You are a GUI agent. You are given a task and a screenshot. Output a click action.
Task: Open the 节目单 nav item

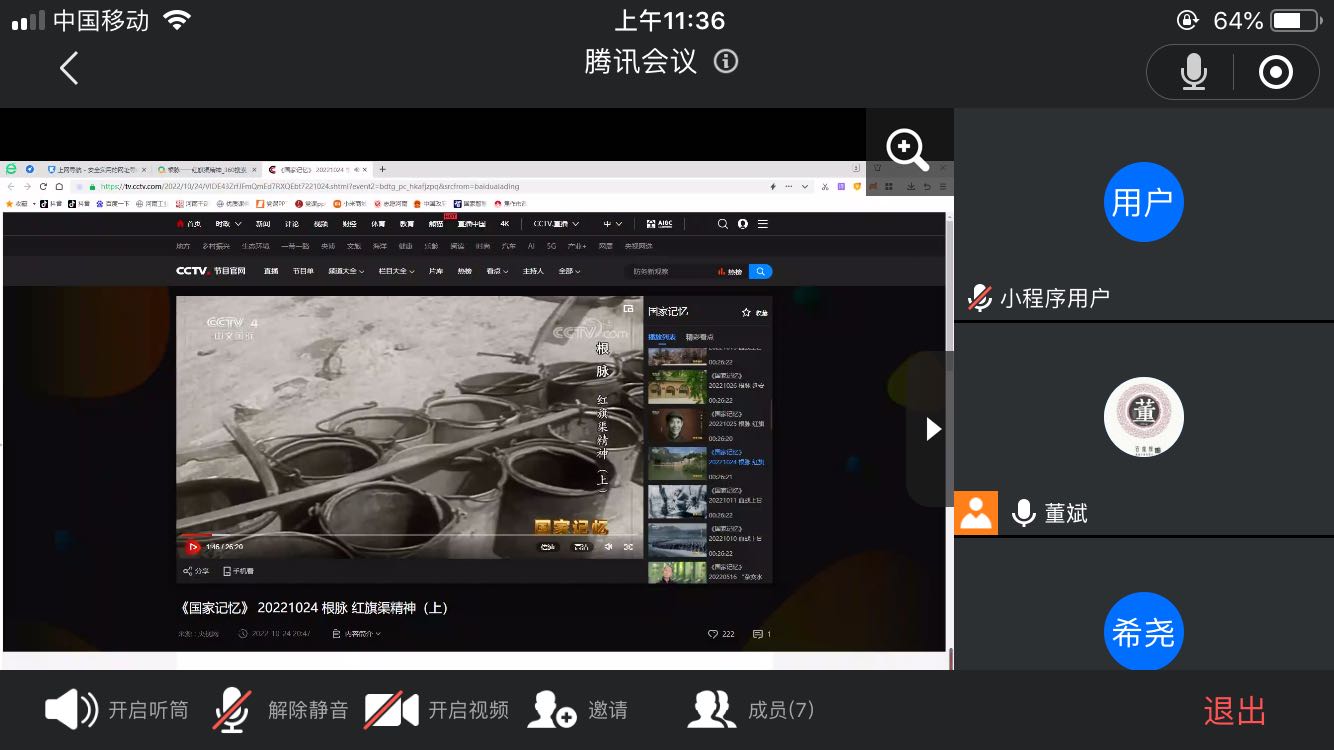coord(303,271)
